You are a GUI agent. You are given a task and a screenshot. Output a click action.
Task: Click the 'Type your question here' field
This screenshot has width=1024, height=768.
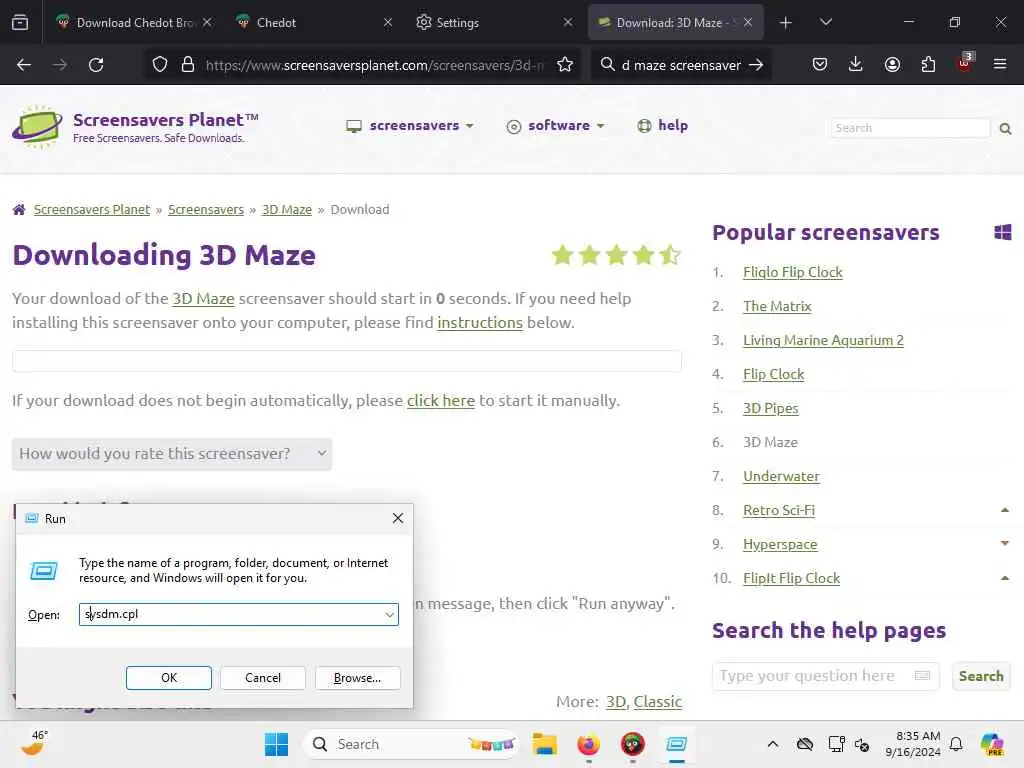(825, 676)
